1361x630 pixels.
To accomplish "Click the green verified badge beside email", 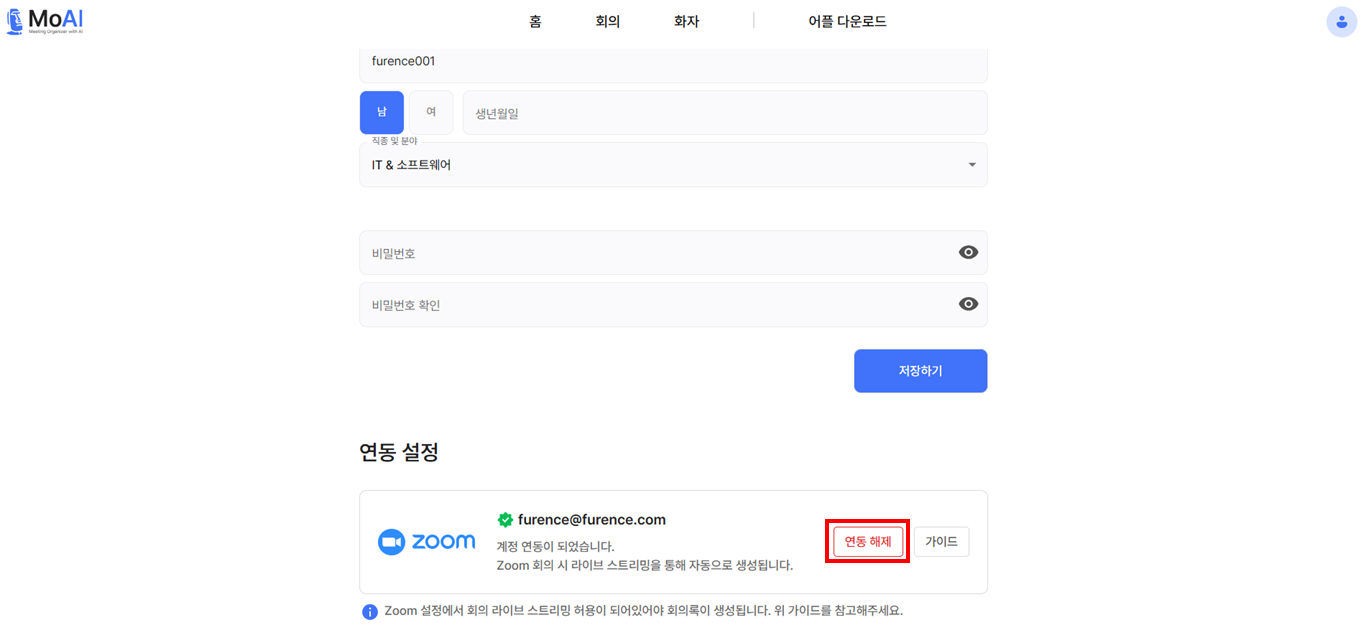I will tap(505, 520).
